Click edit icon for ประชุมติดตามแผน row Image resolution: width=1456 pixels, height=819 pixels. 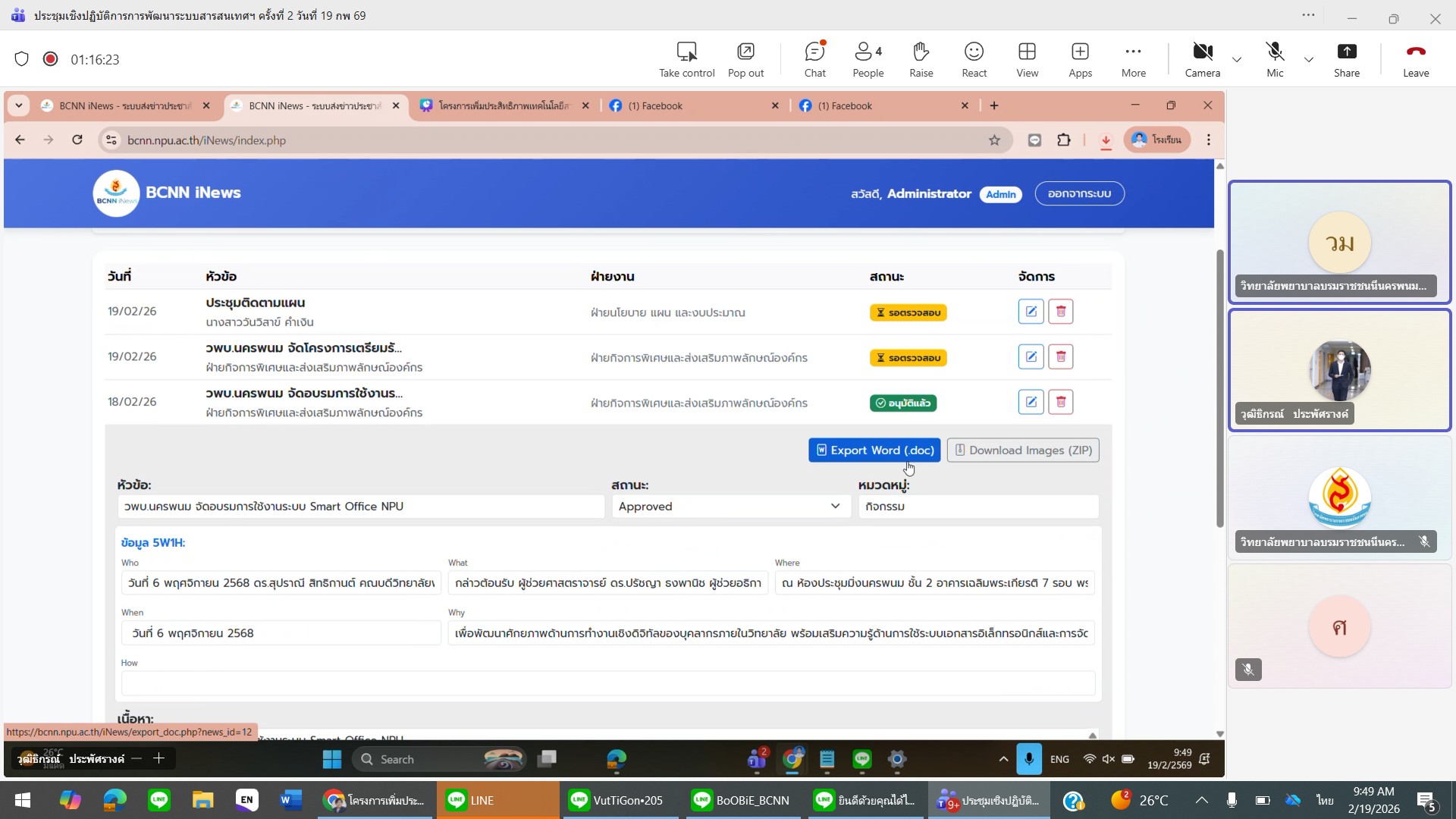point(1031,312)
